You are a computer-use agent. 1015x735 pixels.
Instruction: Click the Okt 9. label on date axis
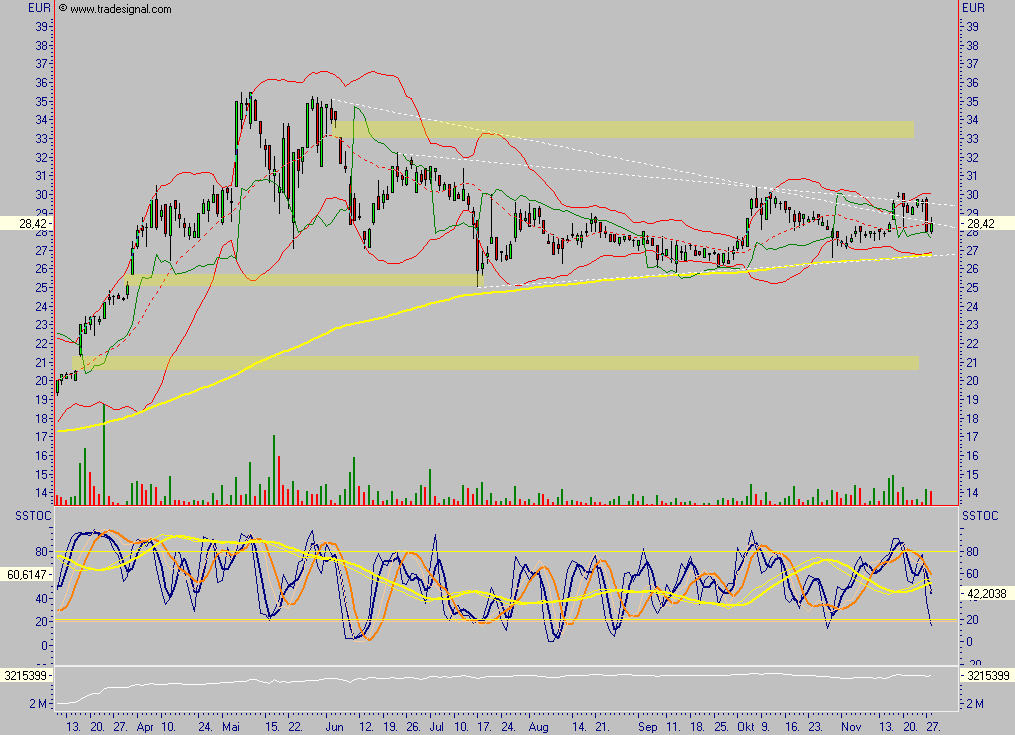pyautogui.click(x=753, y=727)
